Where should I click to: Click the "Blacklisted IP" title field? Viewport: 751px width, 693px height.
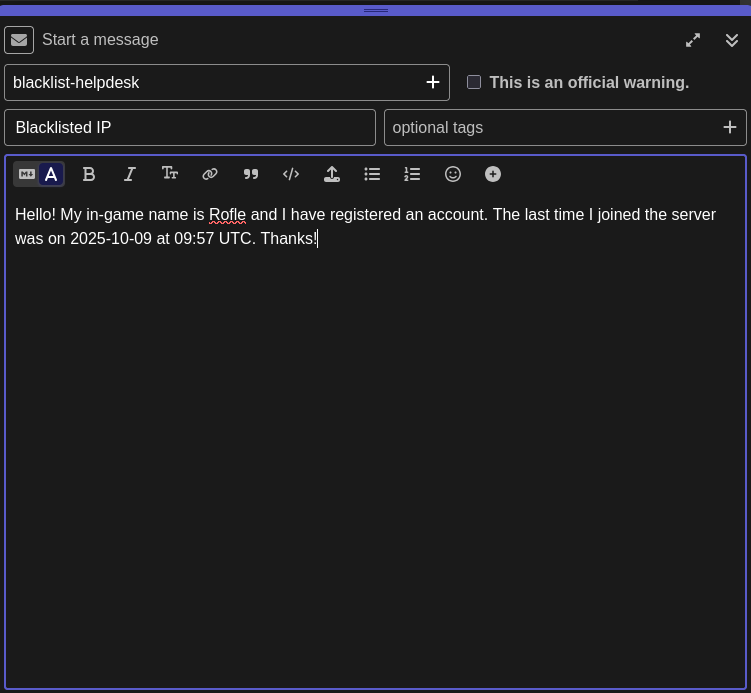click(x=190, y=128)
